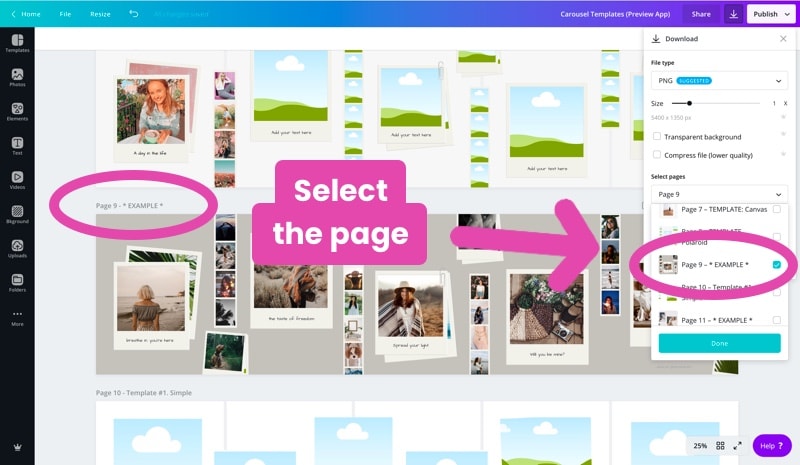Expand the PNG file type dropdown
This screenshot has height=465, width=800.
pyautogui.click(x=719, y=81)
